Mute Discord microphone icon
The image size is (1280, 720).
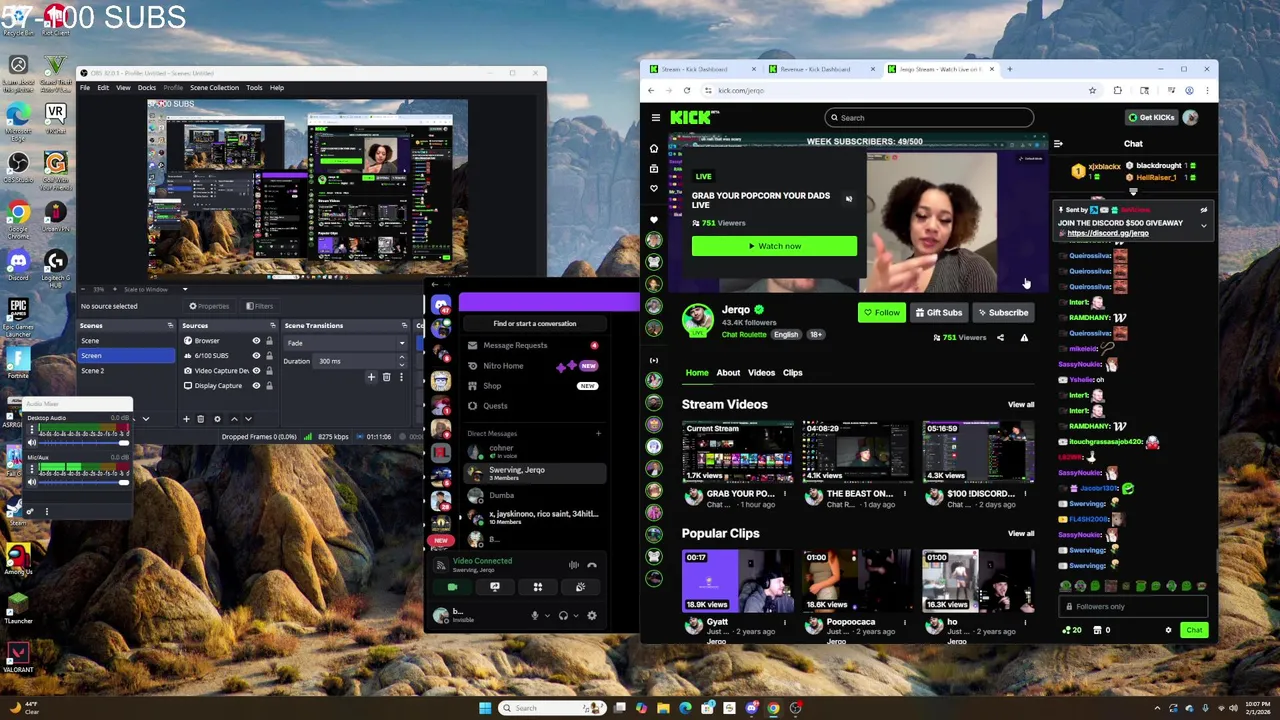535,616
